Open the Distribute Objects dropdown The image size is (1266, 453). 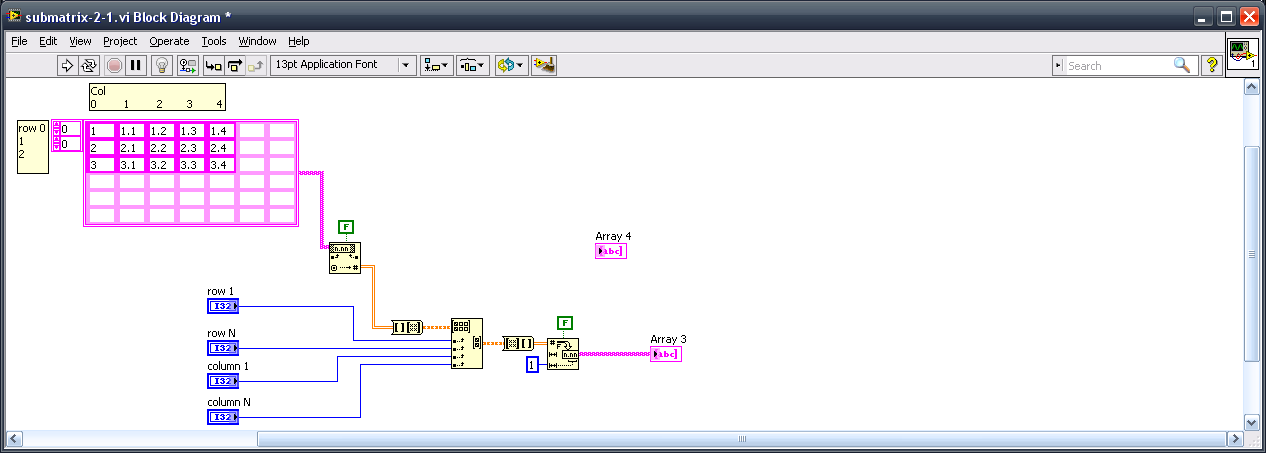[x=472, y=65]
